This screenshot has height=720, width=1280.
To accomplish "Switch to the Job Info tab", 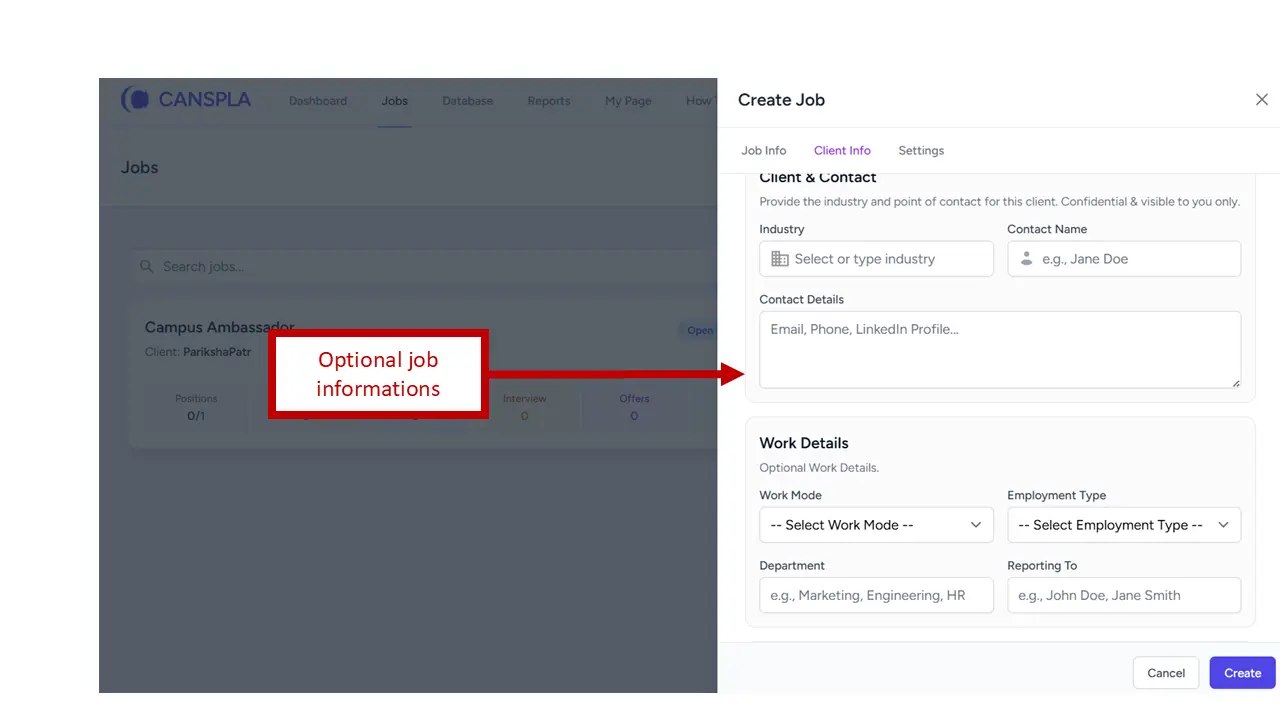I will (x=764, y=151).
